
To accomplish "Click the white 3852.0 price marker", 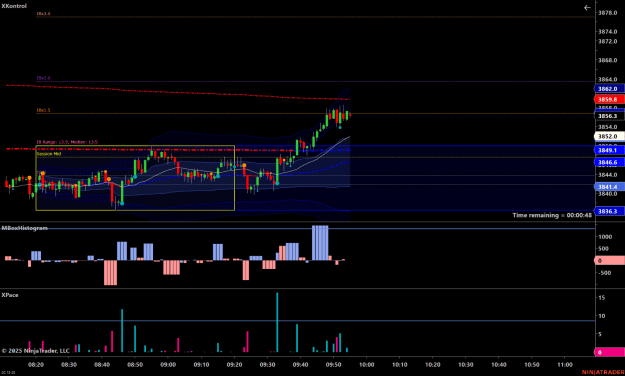I will [x=609, y=136].
